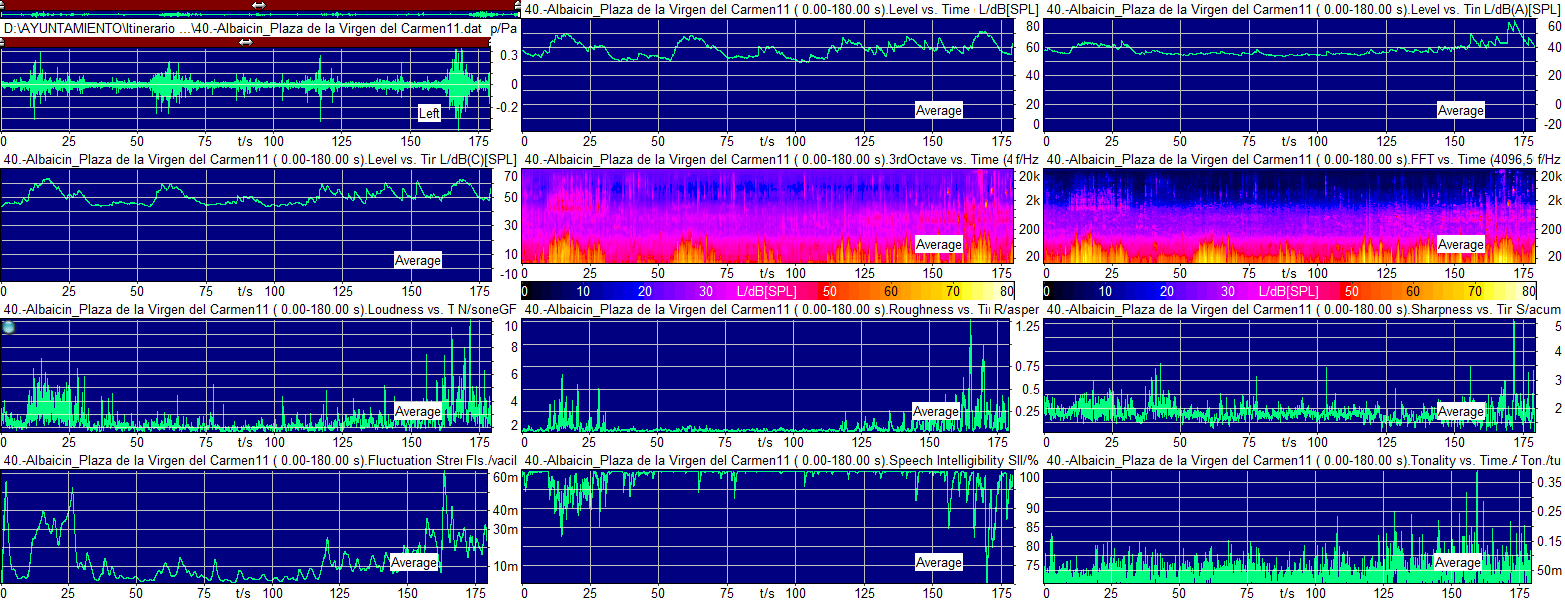This screenshot has width=1565, height=602.
Task: Click the Average label in the Speech Intelligibility plot
Action: click(938, 563)
